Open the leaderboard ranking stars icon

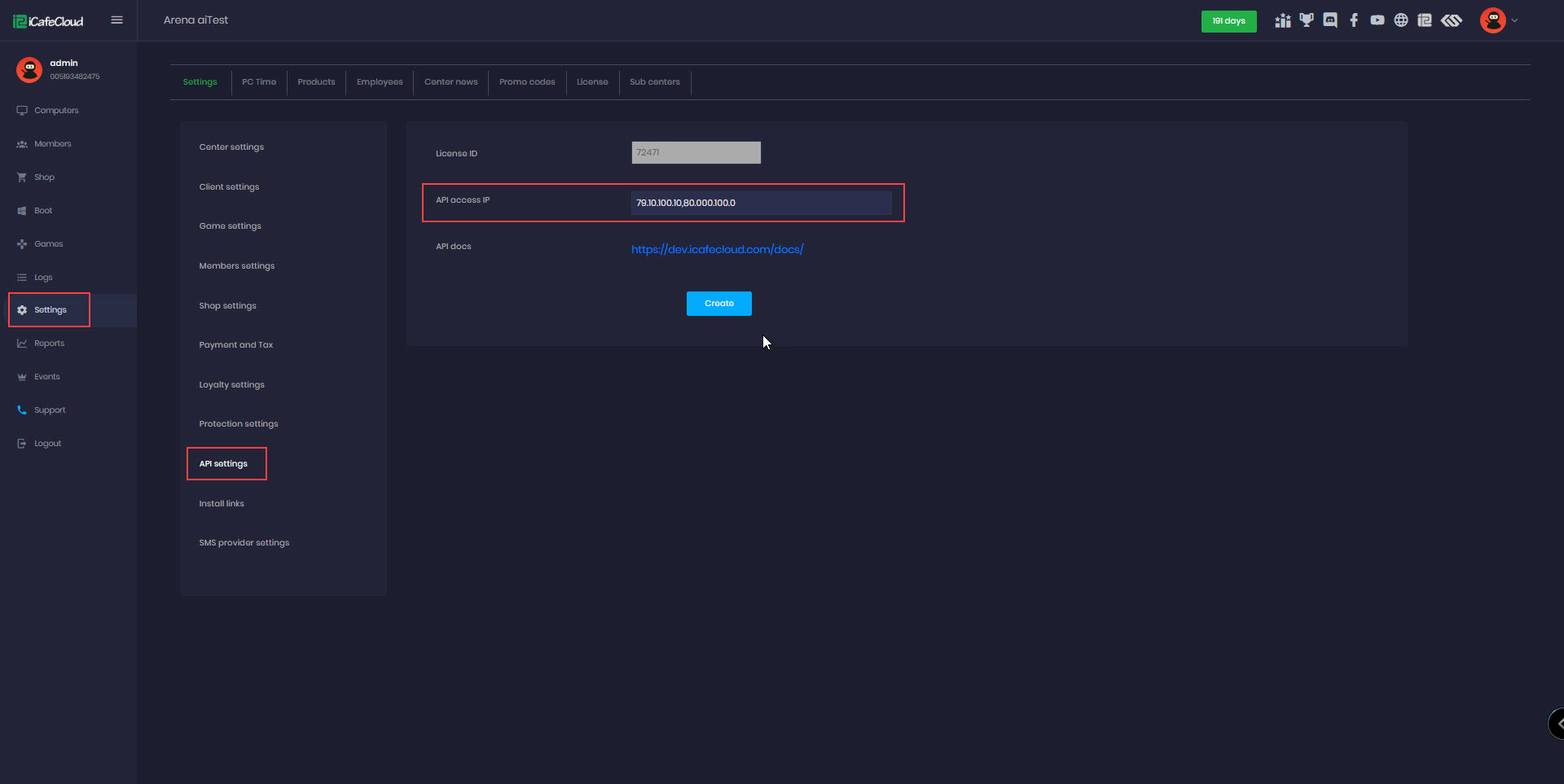tap(1283, 20)
